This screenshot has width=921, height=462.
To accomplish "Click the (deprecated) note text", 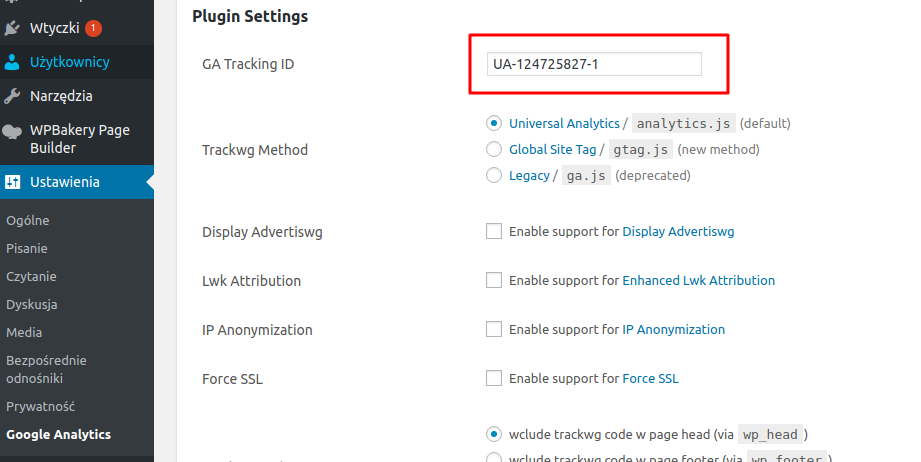I will (653, 176).
